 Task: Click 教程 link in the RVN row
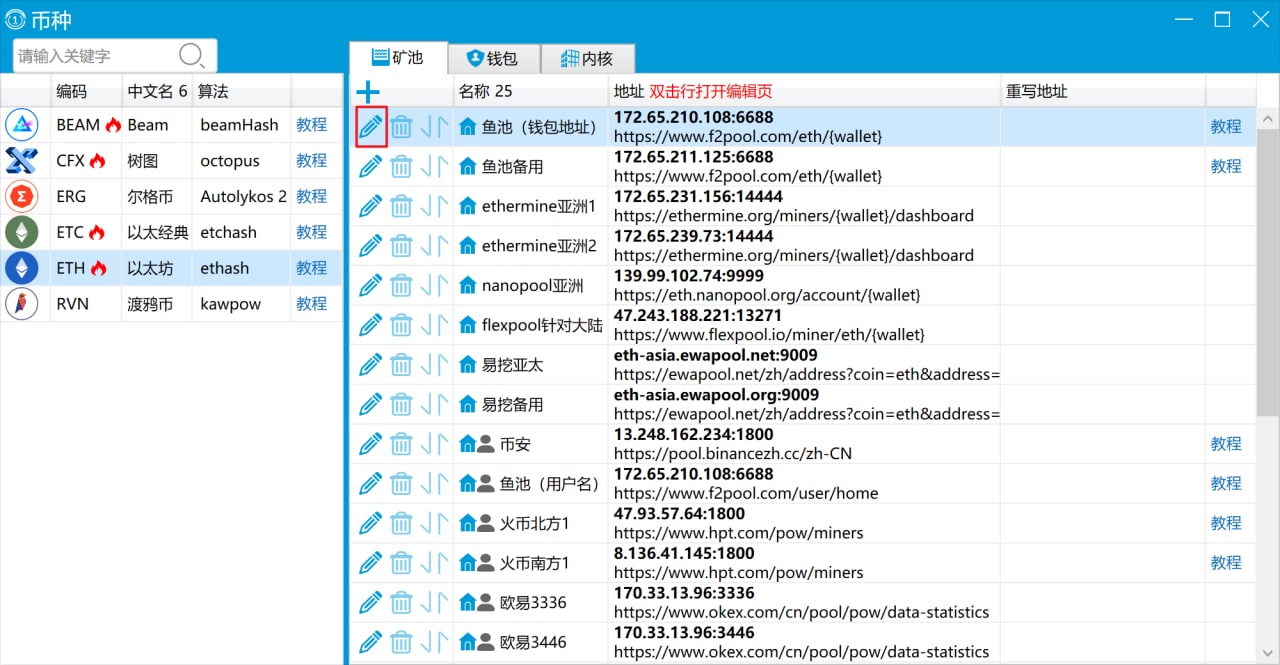[311, 304]
